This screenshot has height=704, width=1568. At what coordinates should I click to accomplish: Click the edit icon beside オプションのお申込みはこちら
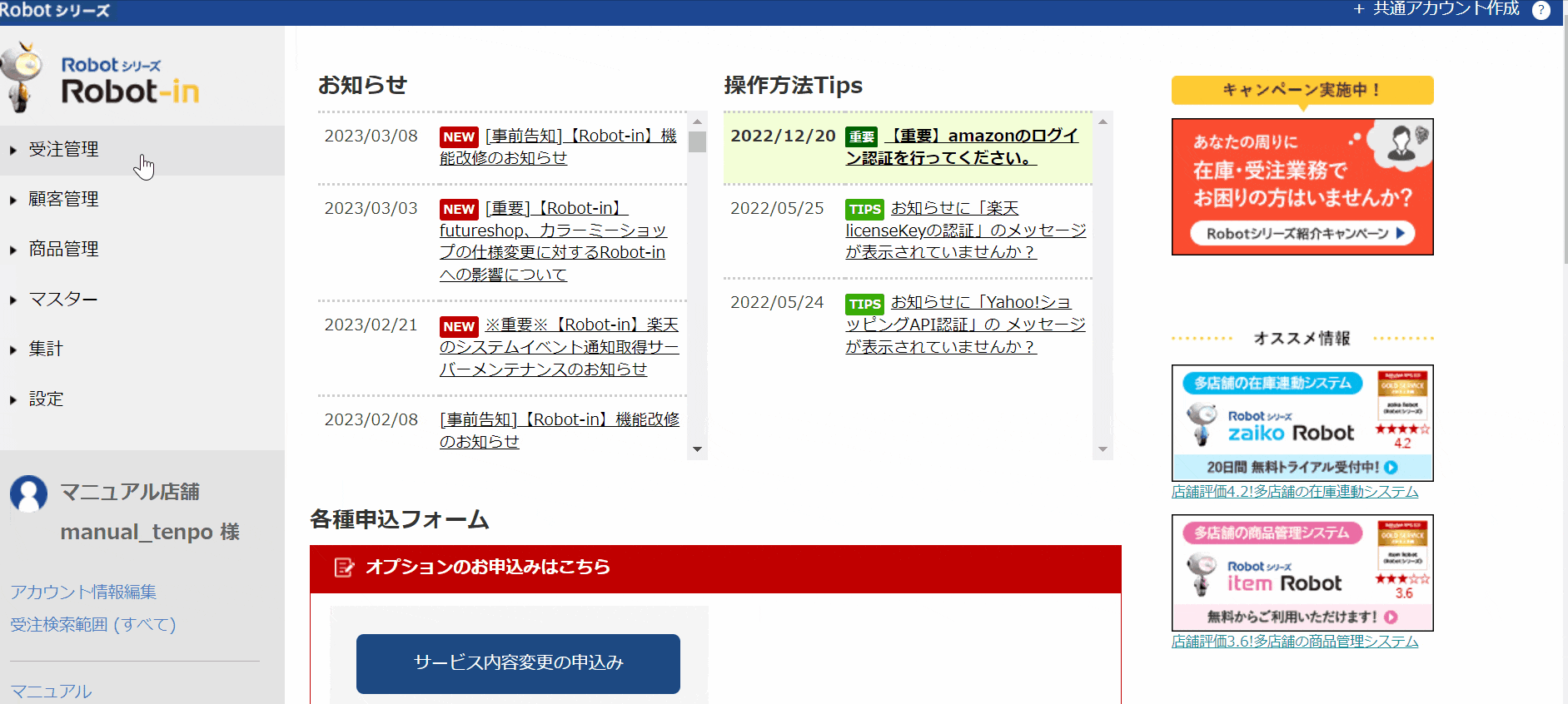click(x=344, y=568)
